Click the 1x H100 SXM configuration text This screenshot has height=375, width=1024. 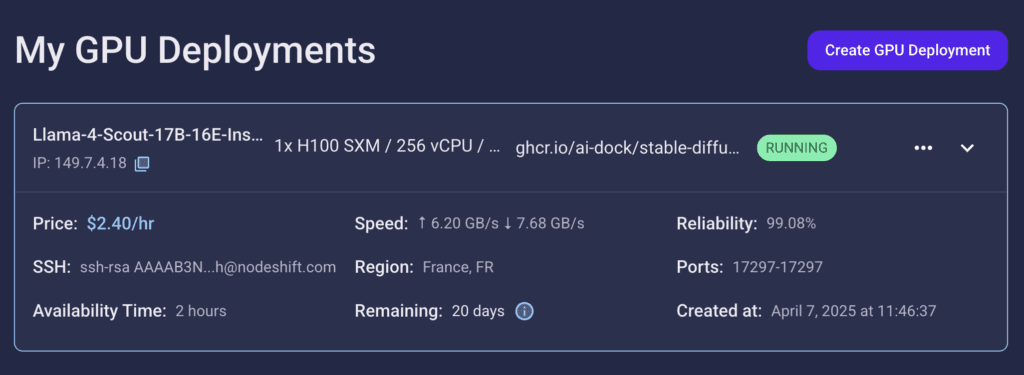(x=387, y=148)
